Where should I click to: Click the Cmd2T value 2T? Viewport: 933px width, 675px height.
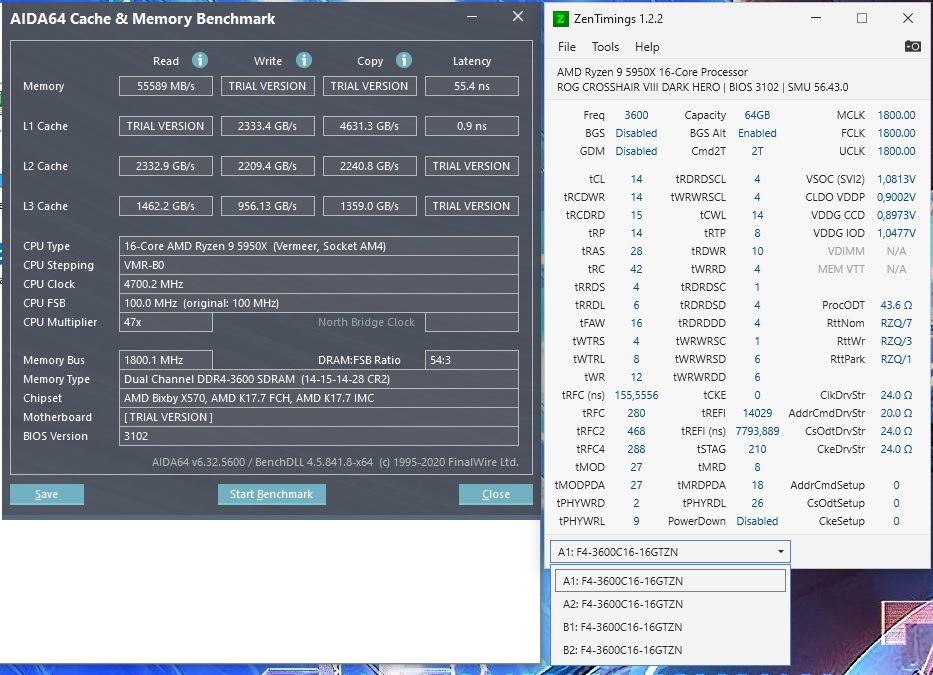757,151
